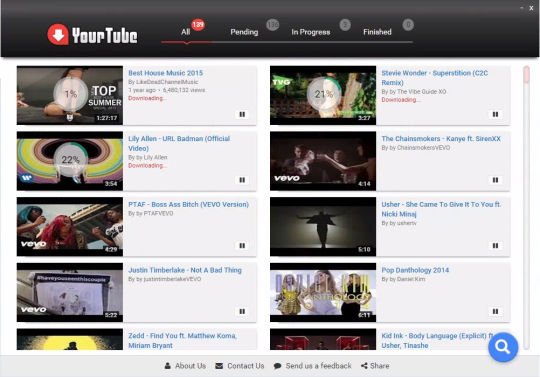Open Kid Ink Body Language title
Viewport: 540px width, 377px height.
tap(437, 341)
